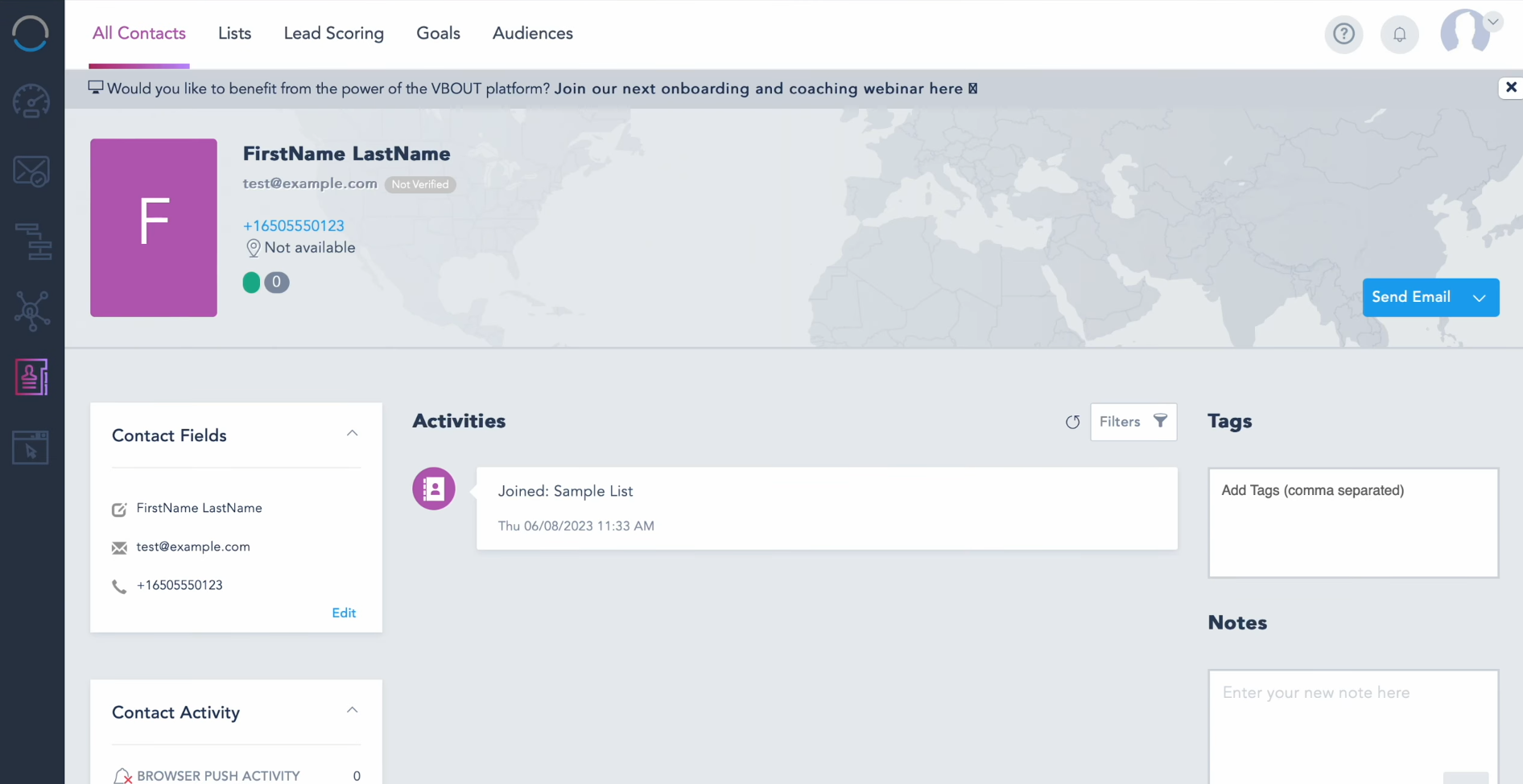Close the onboarding webinar banner

(x=1511, y=87)
